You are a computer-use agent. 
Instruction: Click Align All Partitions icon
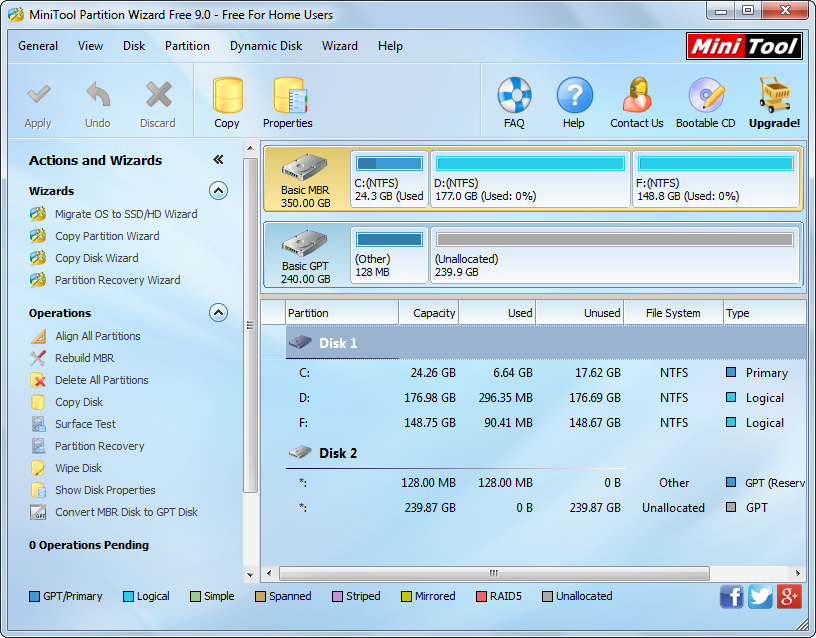38,336
